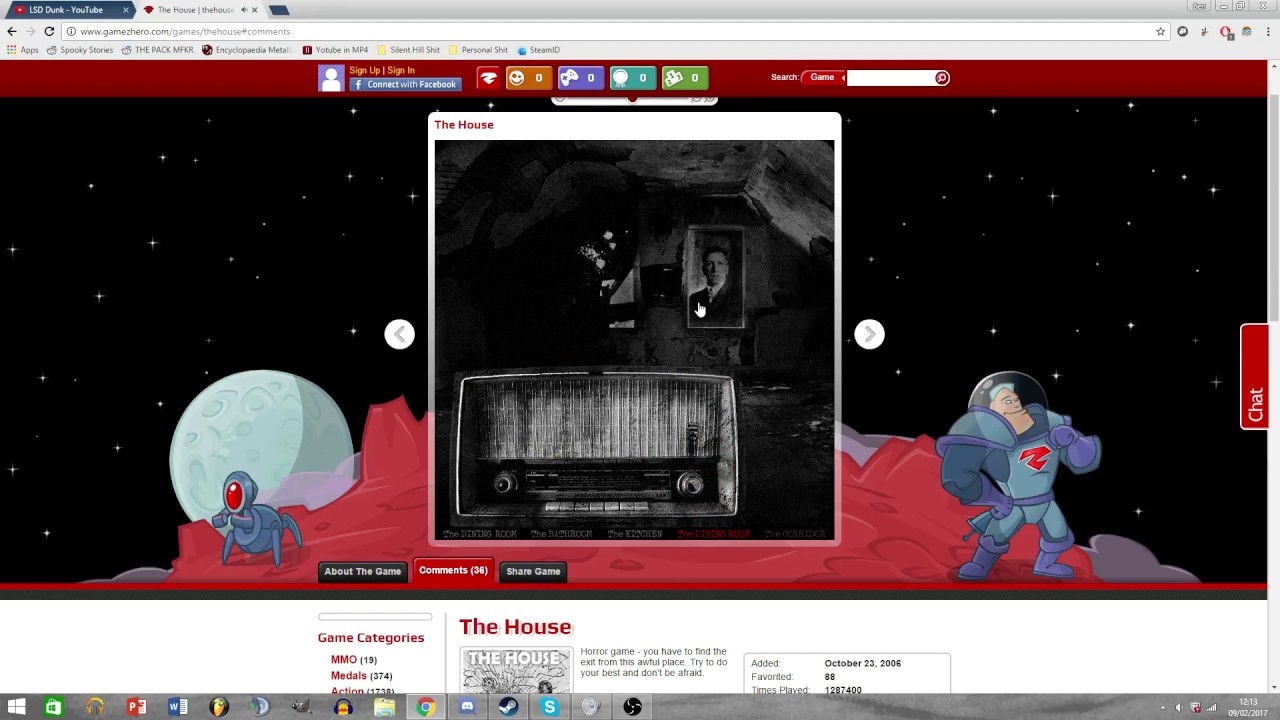Open the Youtube in MP4 bookmark
1280x720 pixels.
point(335,50)
